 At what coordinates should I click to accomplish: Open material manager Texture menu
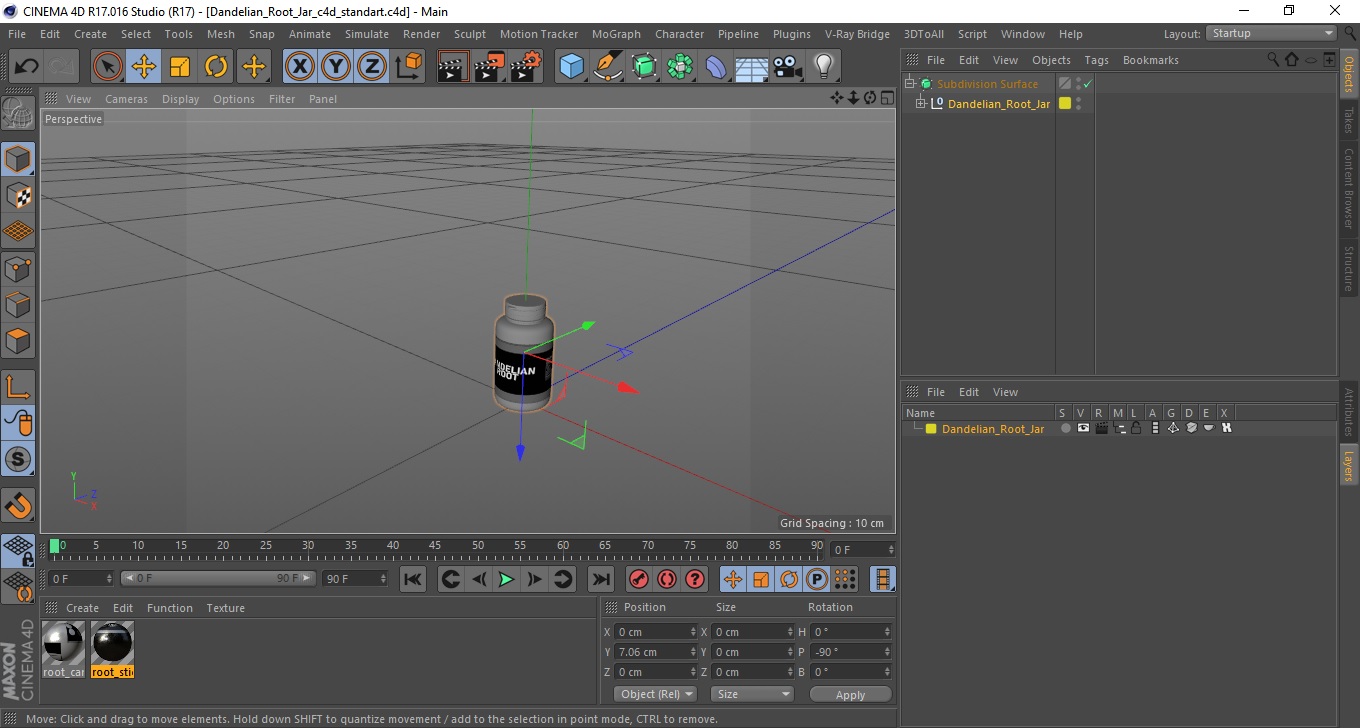click(225, 608)
